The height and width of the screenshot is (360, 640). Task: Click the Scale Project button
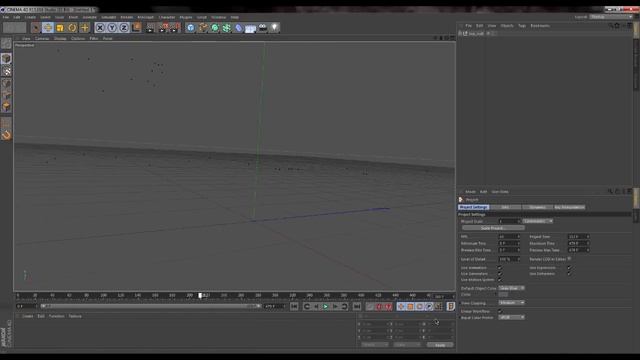[493, 228]
